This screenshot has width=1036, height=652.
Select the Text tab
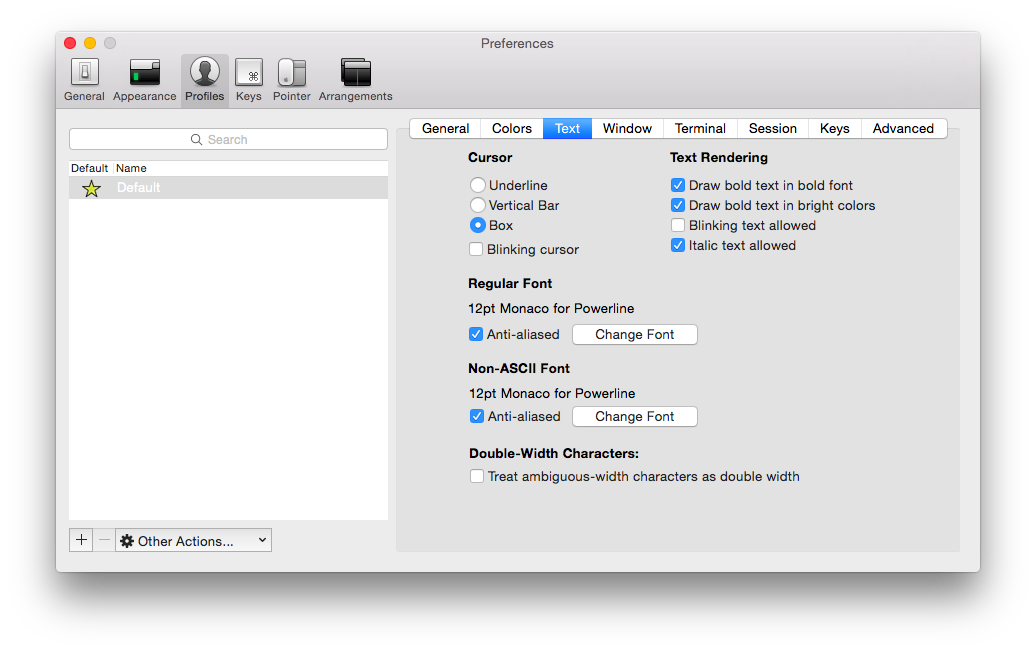tap(568, 128)
